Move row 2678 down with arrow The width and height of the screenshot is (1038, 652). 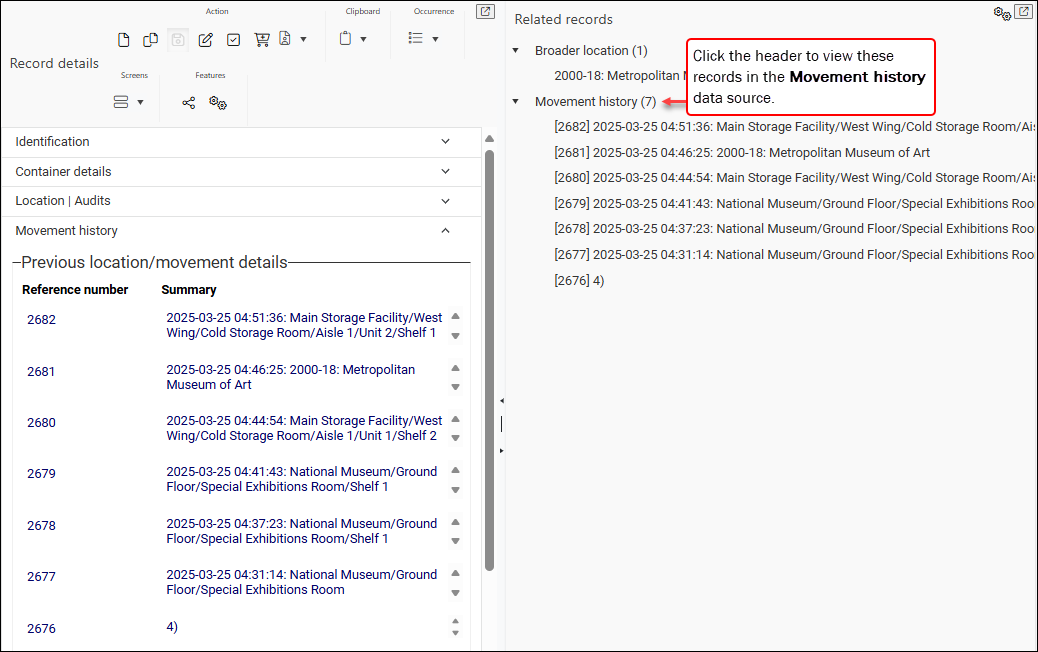point(455,541)
